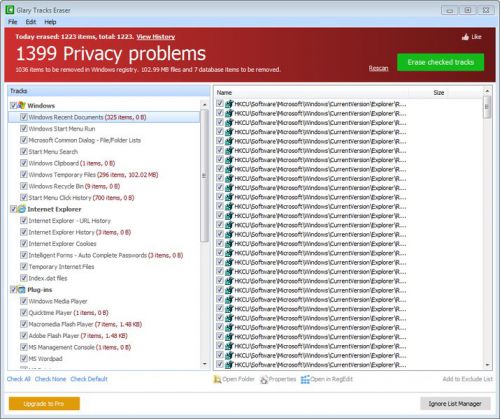This screenshot has width=500, height=419.
Task: Uncheck Windows Recycle Bin checkbox
Action: tap(24, 186)
